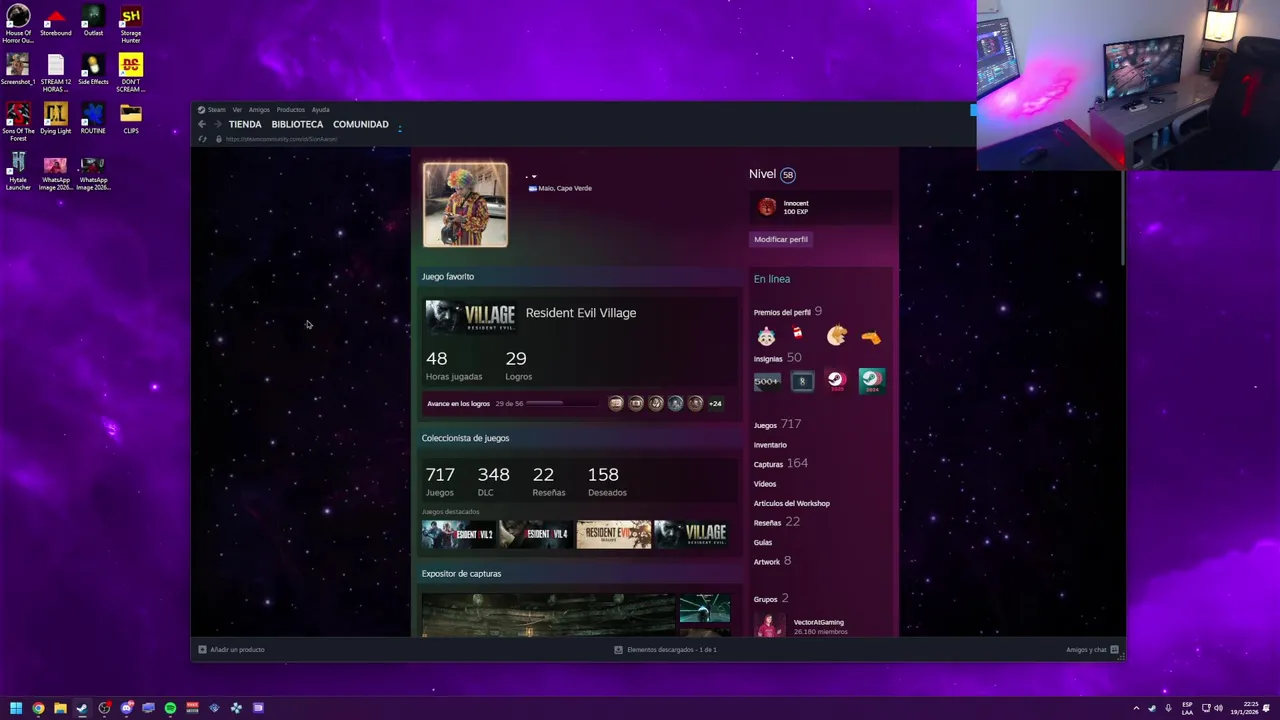Open Resident Evil 4 featured game thumbnail
This screenshot has width=1280, height=720.
tap(536, 535)
